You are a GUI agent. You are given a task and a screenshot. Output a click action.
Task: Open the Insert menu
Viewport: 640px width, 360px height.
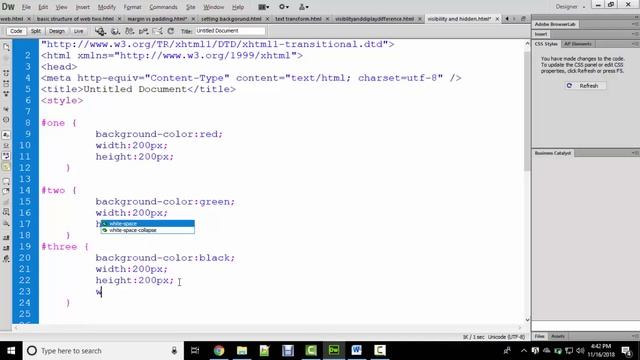pyautogui.click(x=82, y=7)
